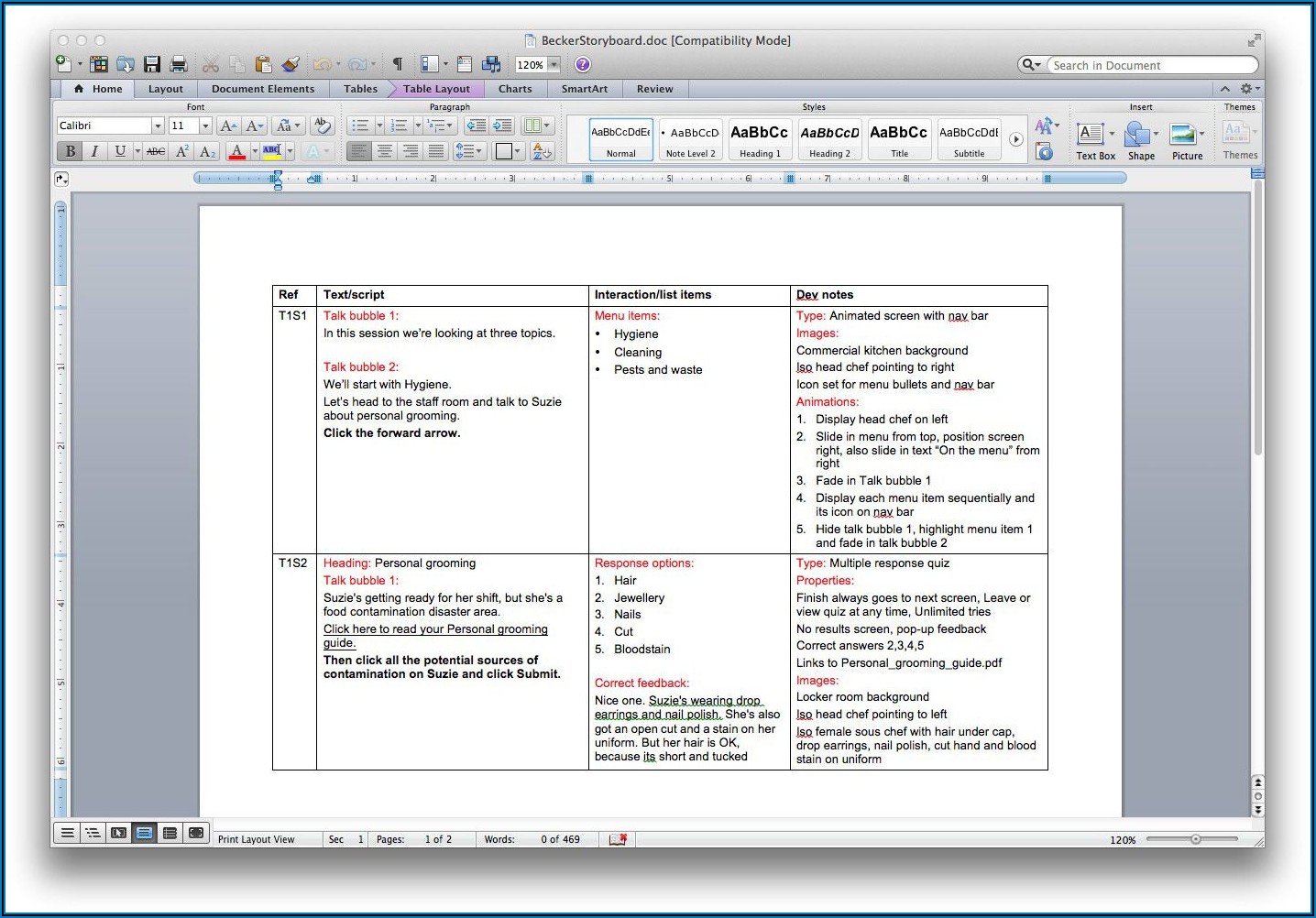
Task: Click the Save floppy disk icon
Action: (152, 64)
